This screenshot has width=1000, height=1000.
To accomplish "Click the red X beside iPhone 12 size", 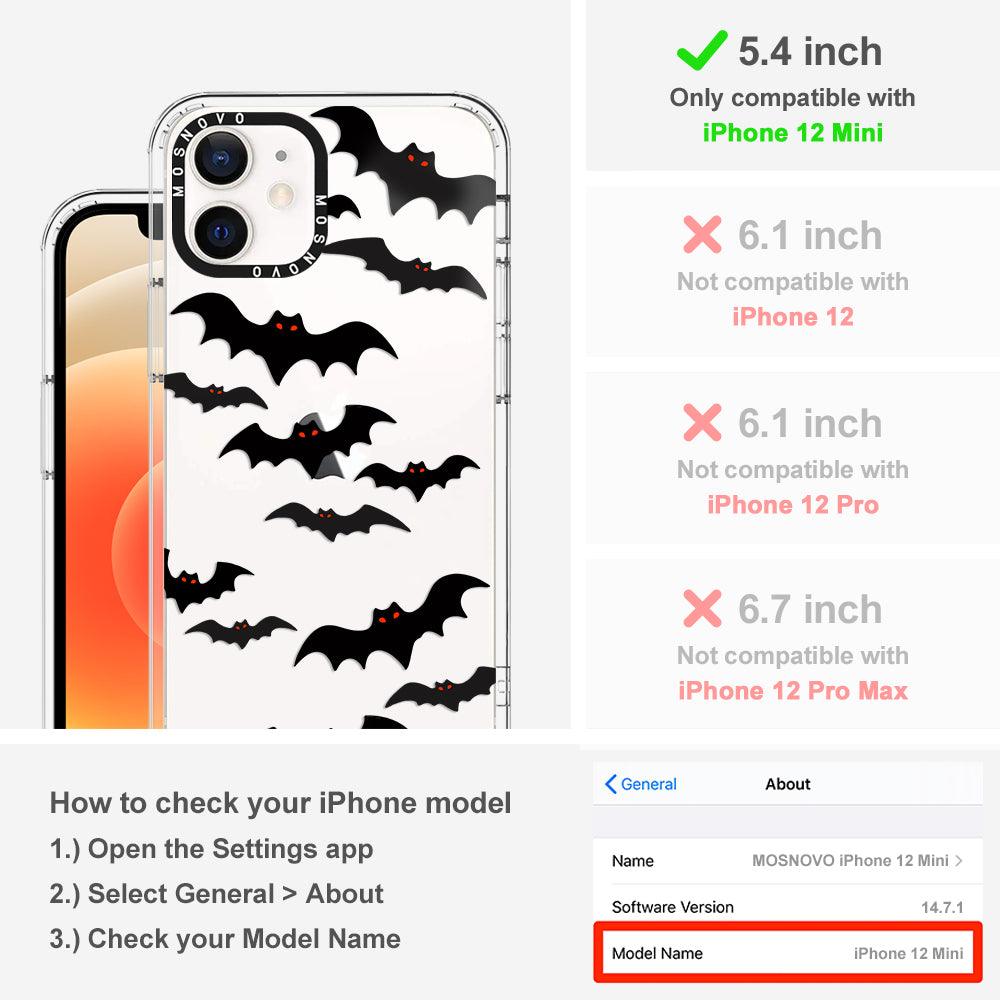I will point(702,234).
